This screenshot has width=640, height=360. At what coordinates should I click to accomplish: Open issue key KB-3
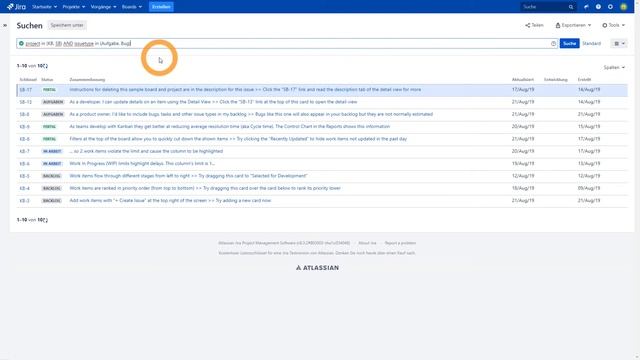tap(24, 201)
